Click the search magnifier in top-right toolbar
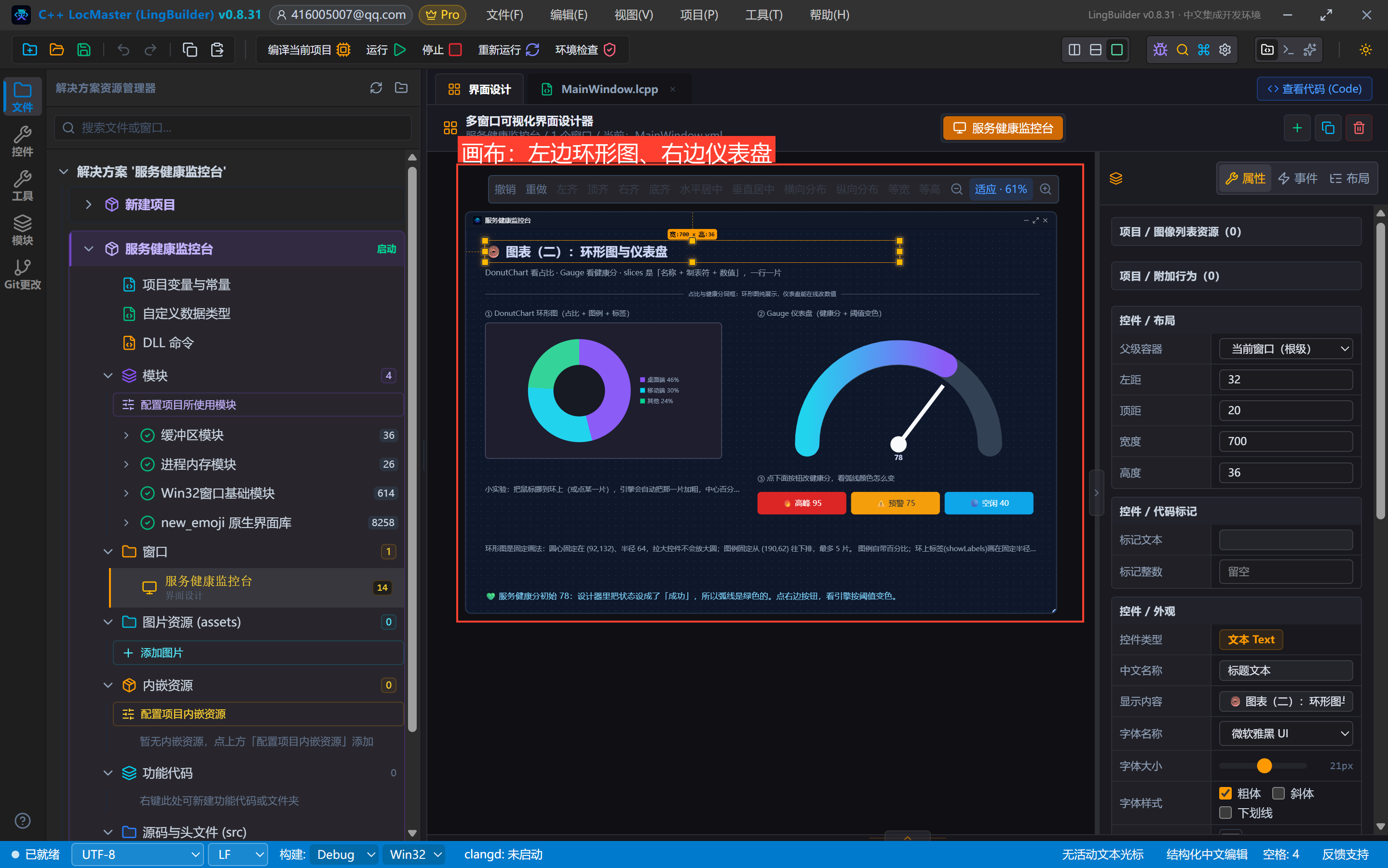This screenshot has height=868, width=1388. click(x=1182, y=50)
